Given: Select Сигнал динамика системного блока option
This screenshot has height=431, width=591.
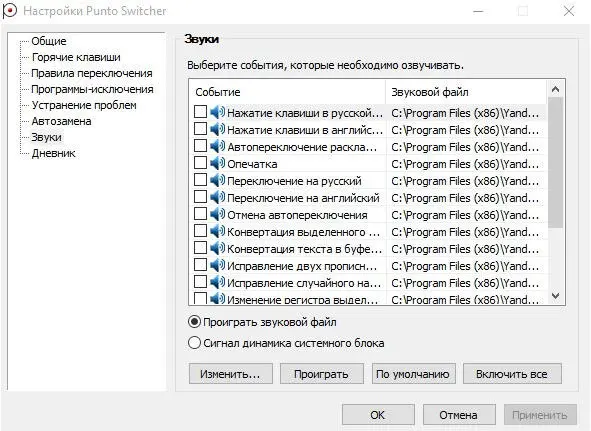Looking at the screenshot, I should pos(194,343).
